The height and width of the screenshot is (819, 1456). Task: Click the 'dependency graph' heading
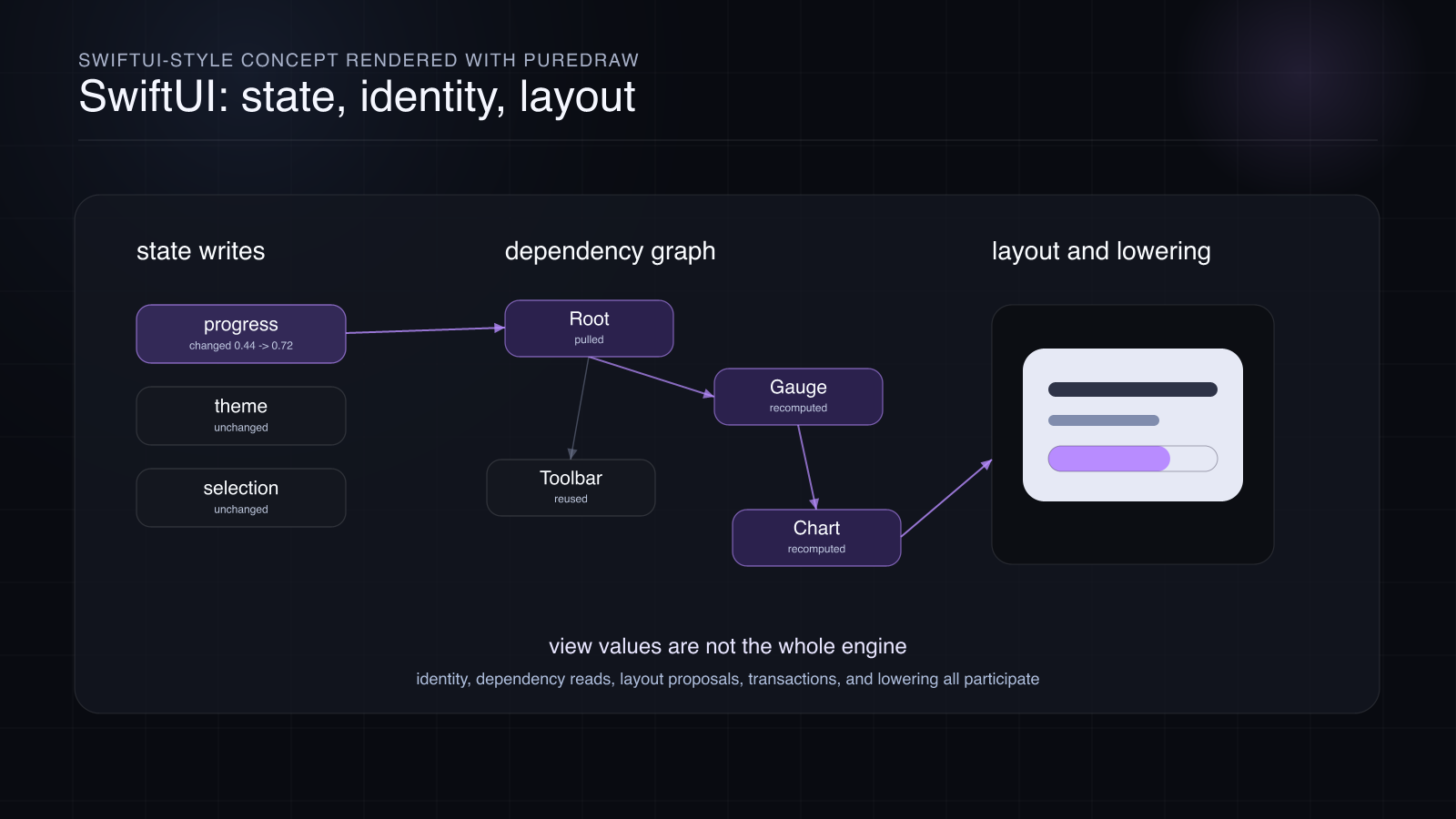click(611, 252)
